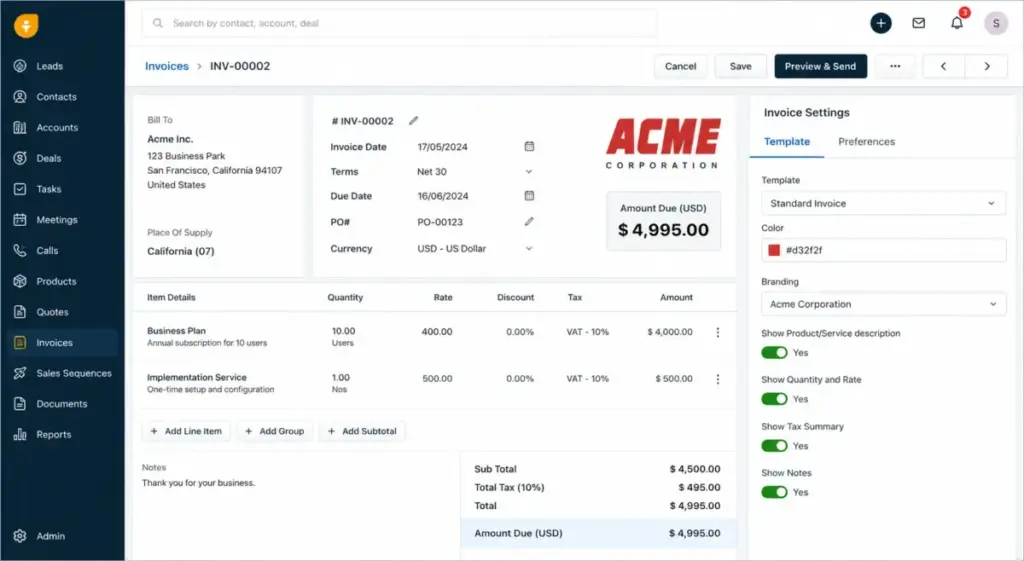This screenshot has height=561, width=1024.
Task: Edit the invoice number with pencil icon
Action: (413, 121)
